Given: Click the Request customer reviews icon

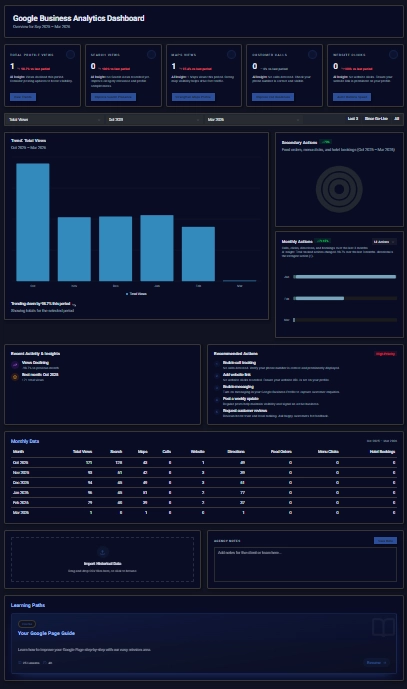Looking at the screenshot, I should pyautogui.click(x=217, y=412).
